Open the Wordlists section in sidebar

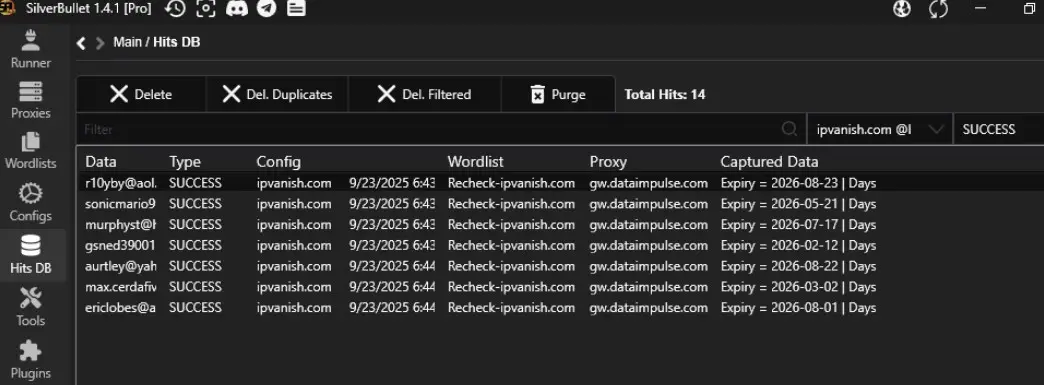(x=31, y=151)
